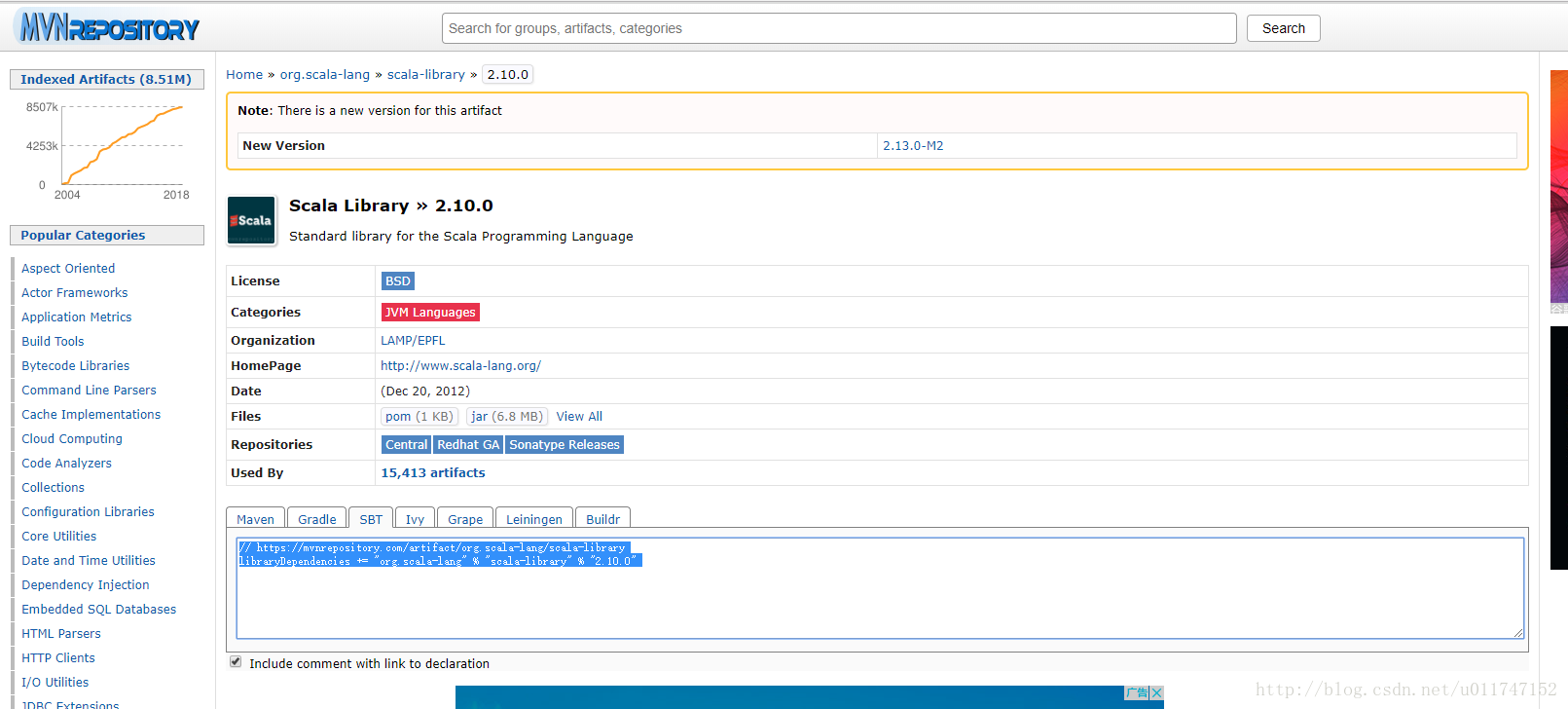Image resolution: width=1568 pixels, height=709 pixels.
Task: Click the (Dec 20, 2012) date value
Action: [425, 391]
